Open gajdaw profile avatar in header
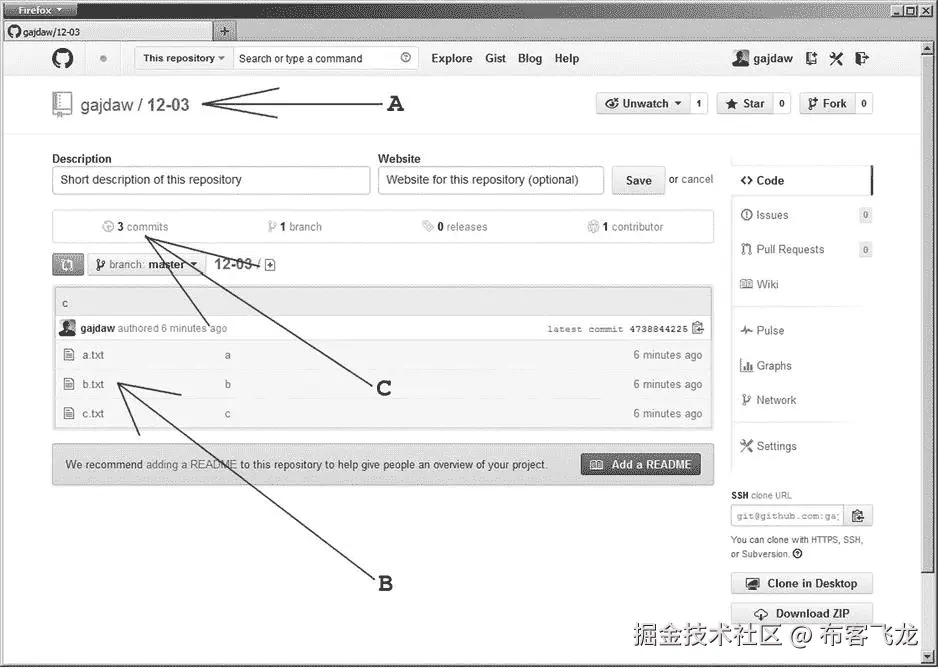The width and height of the screenshot is (938, 668). (740, 58)
